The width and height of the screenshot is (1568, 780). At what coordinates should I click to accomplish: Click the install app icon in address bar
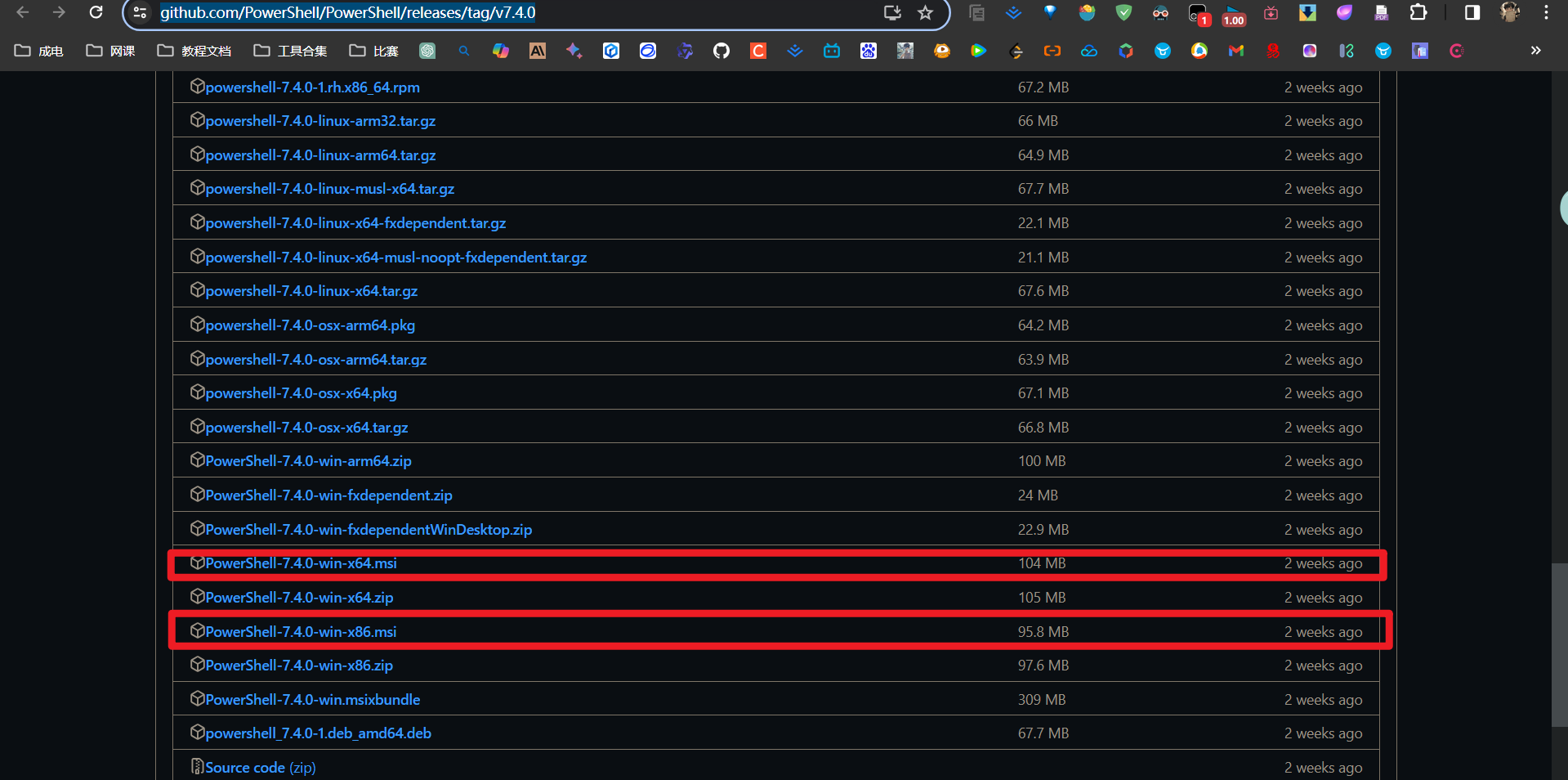pos(892,12)
